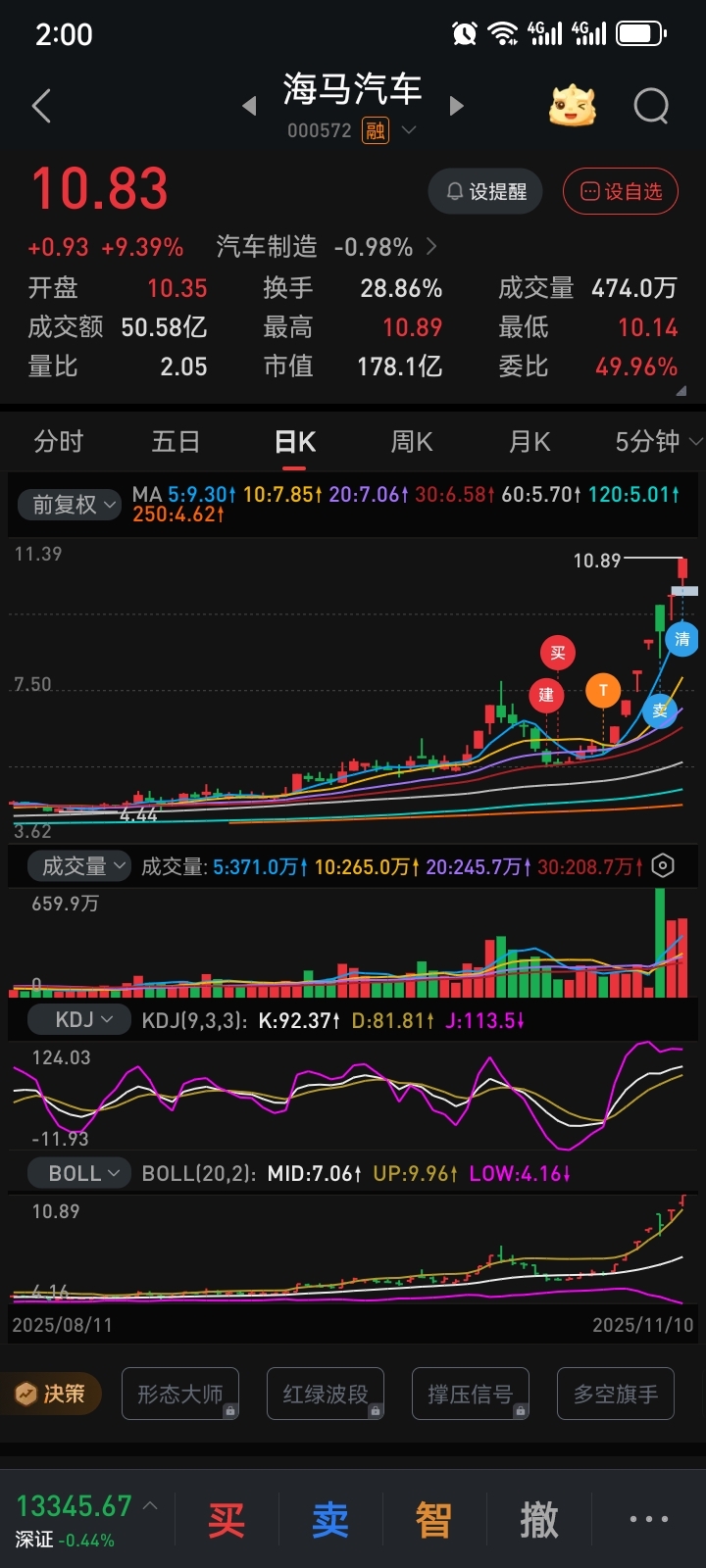
Task: Tap end date 2025/11/10 label
Action: pos(643,1325)
